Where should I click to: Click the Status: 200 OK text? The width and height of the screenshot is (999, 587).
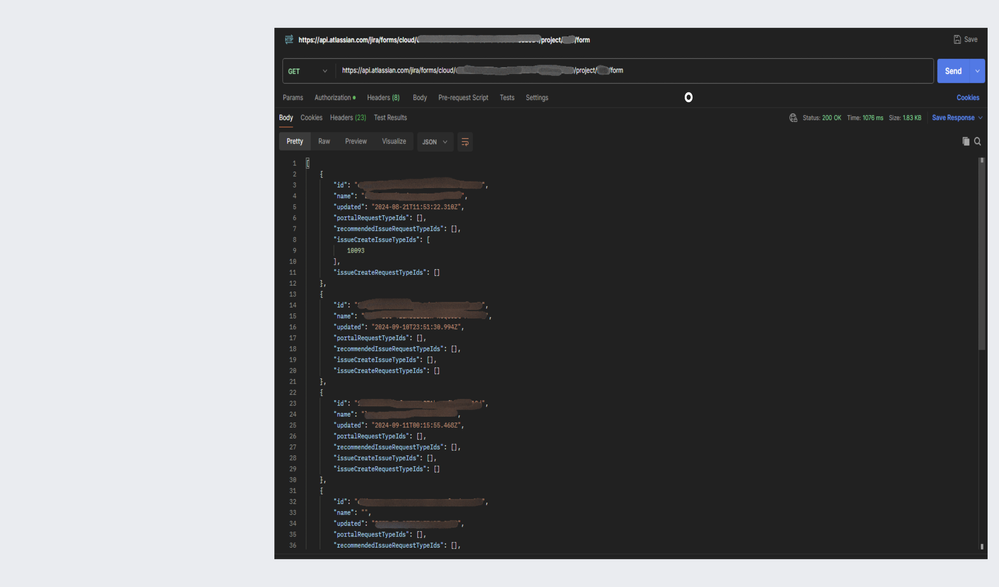(822, 118)
